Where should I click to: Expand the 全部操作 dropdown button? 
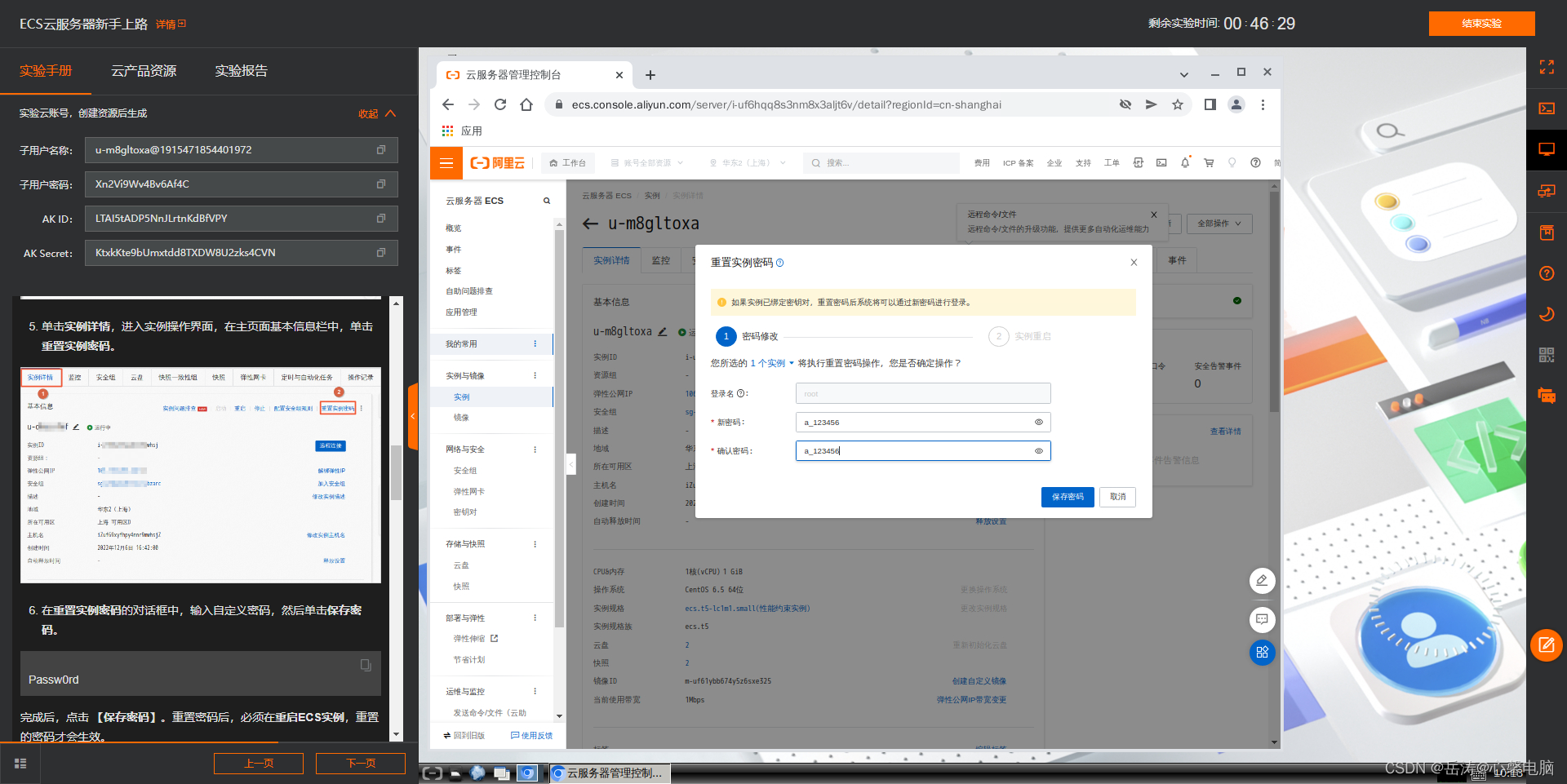click(x=1219, y=224)
